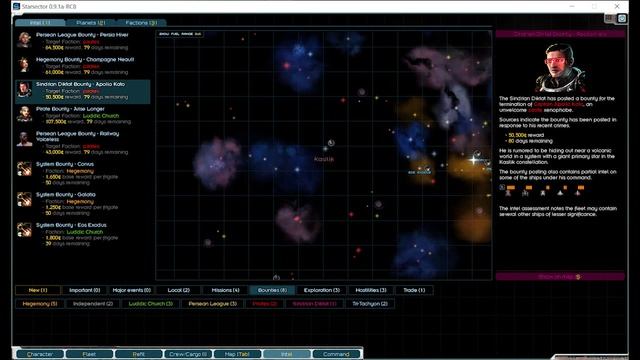Toggle Major events (0) filter
This screenshot has width=640, height=360.
pos(131,290)
